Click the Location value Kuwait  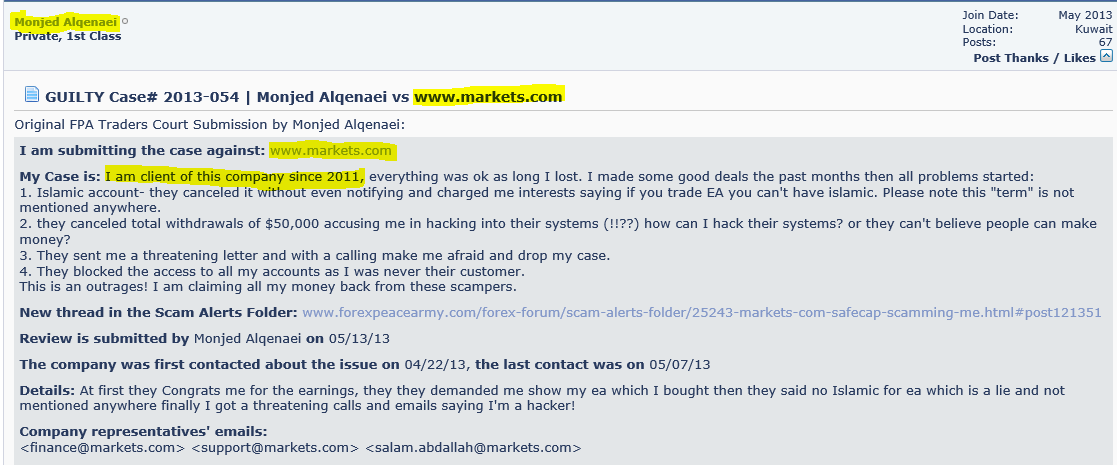1093,29
